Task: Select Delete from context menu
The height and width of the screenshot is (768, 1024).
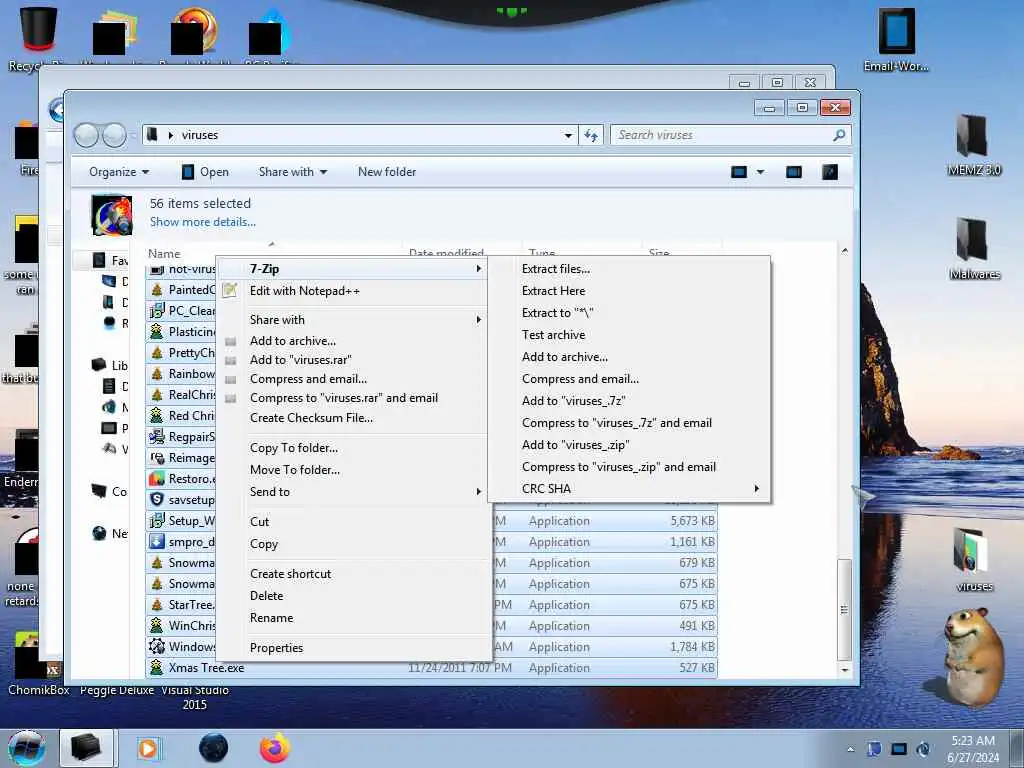Action: click(266, 596)
